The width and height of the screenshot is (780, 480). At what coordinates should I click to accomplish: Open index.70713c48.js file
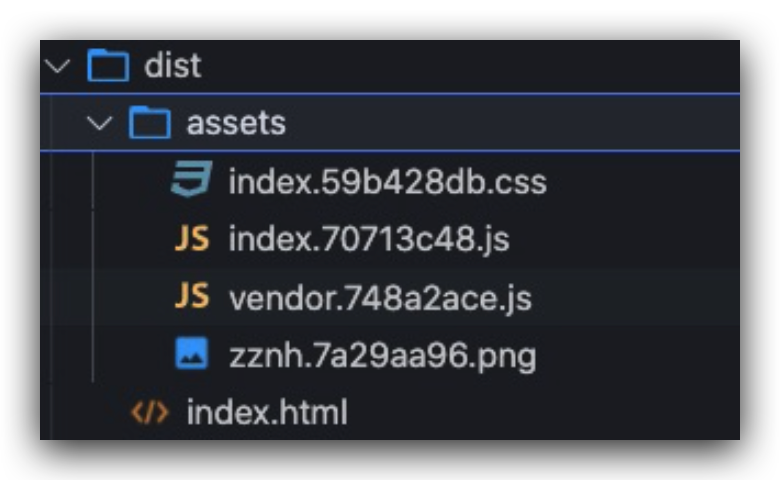pos(369,240)
